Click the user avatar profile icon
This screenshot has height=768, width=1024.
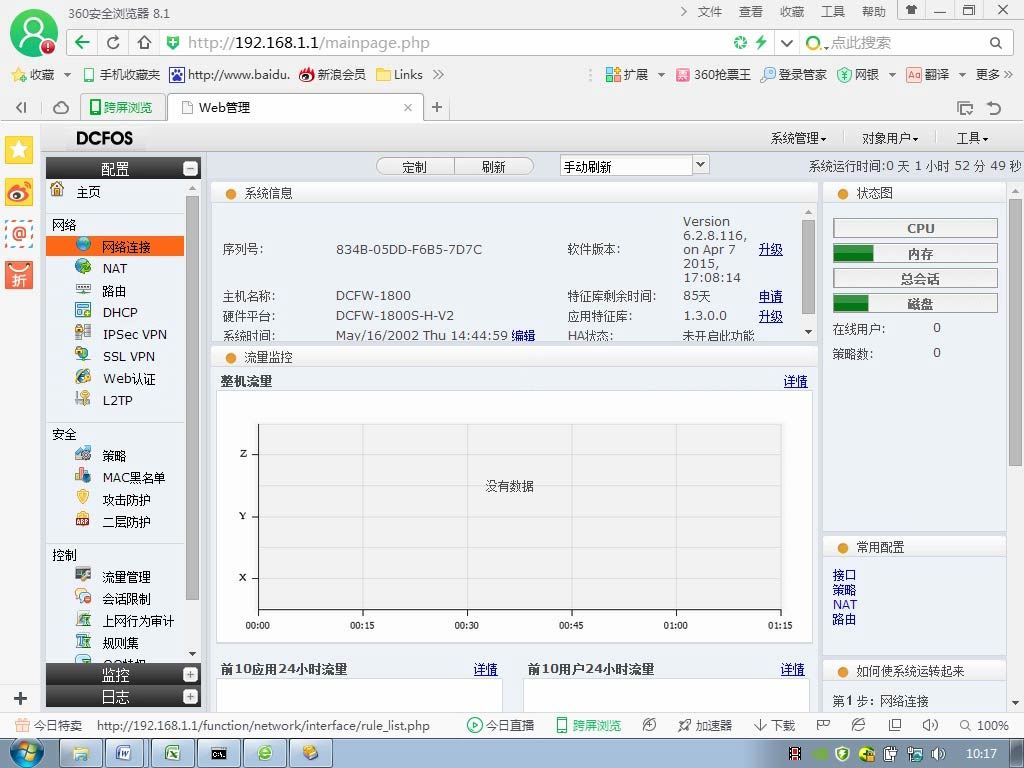(33, 33)
